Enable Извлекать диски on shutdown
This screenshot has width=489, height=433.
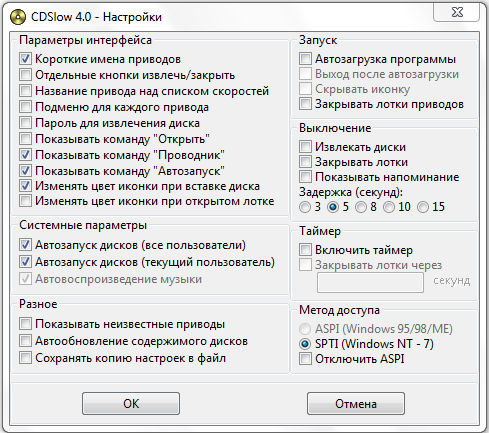pos(305,147)
